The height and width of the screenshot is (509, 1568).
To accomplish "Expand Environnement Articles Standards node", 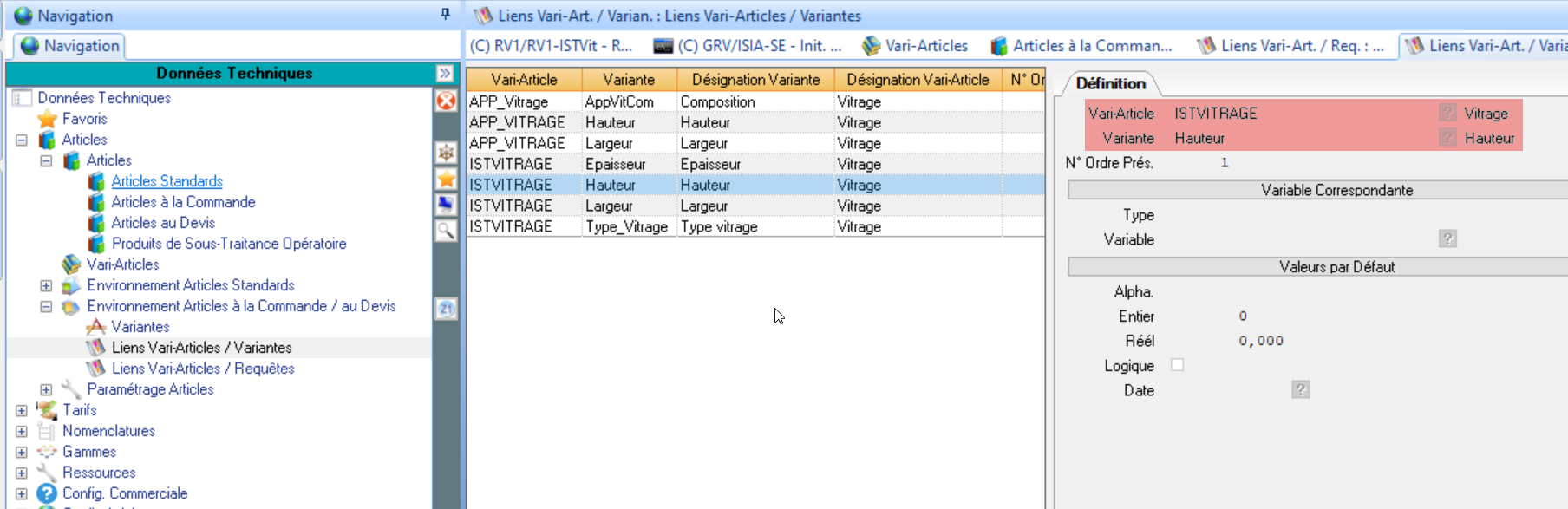I will [46, 285].
